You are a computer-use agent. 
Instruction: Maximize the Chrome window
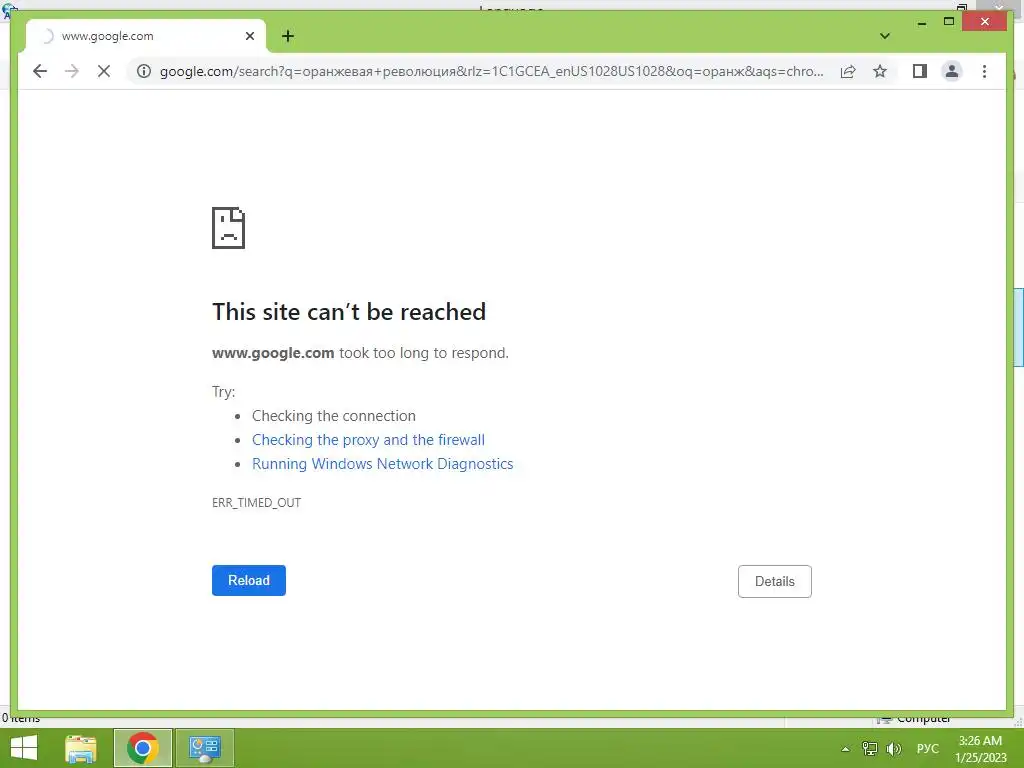[949, 22]
